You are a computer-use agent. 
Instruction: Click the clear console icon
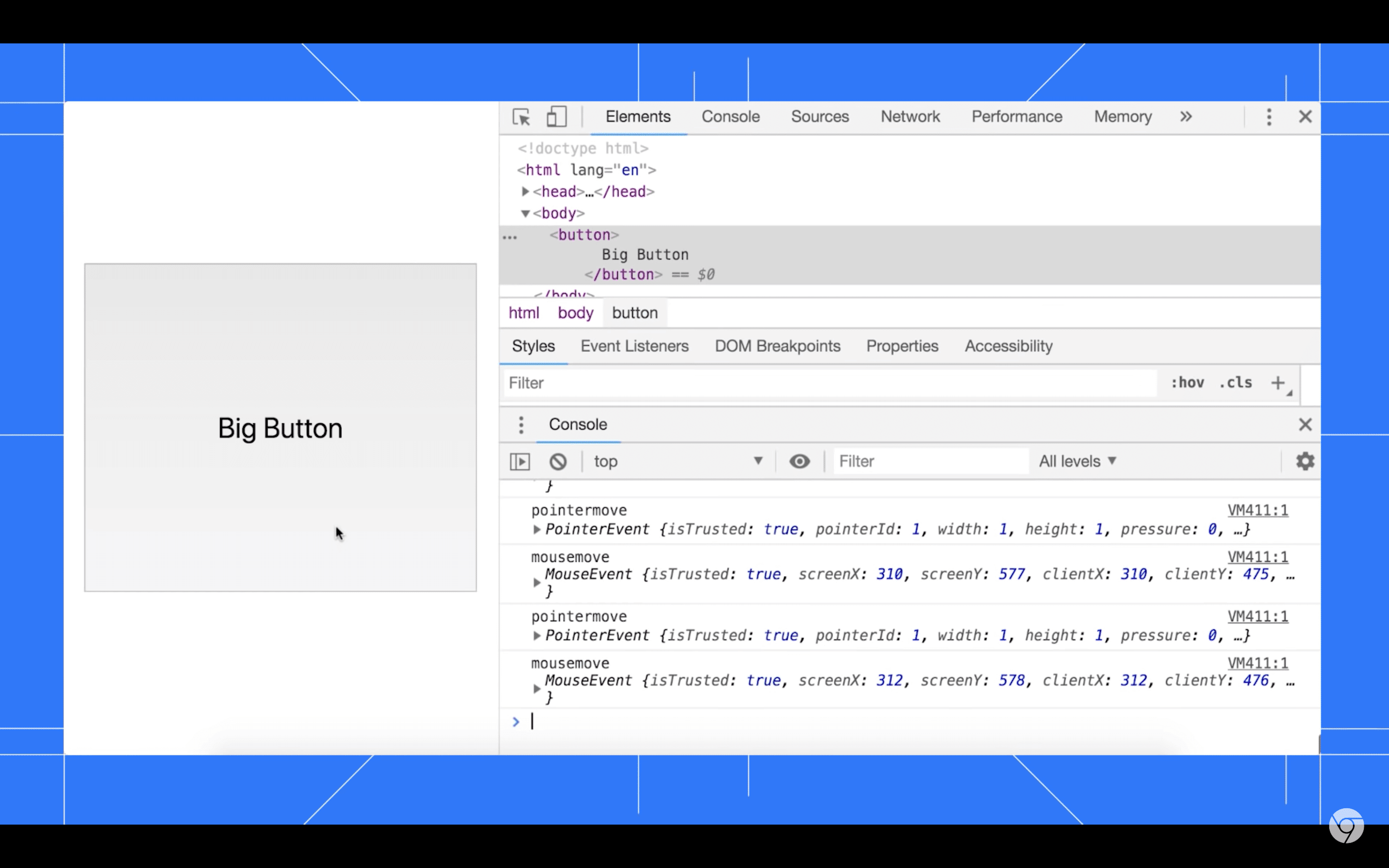point(557,461)
